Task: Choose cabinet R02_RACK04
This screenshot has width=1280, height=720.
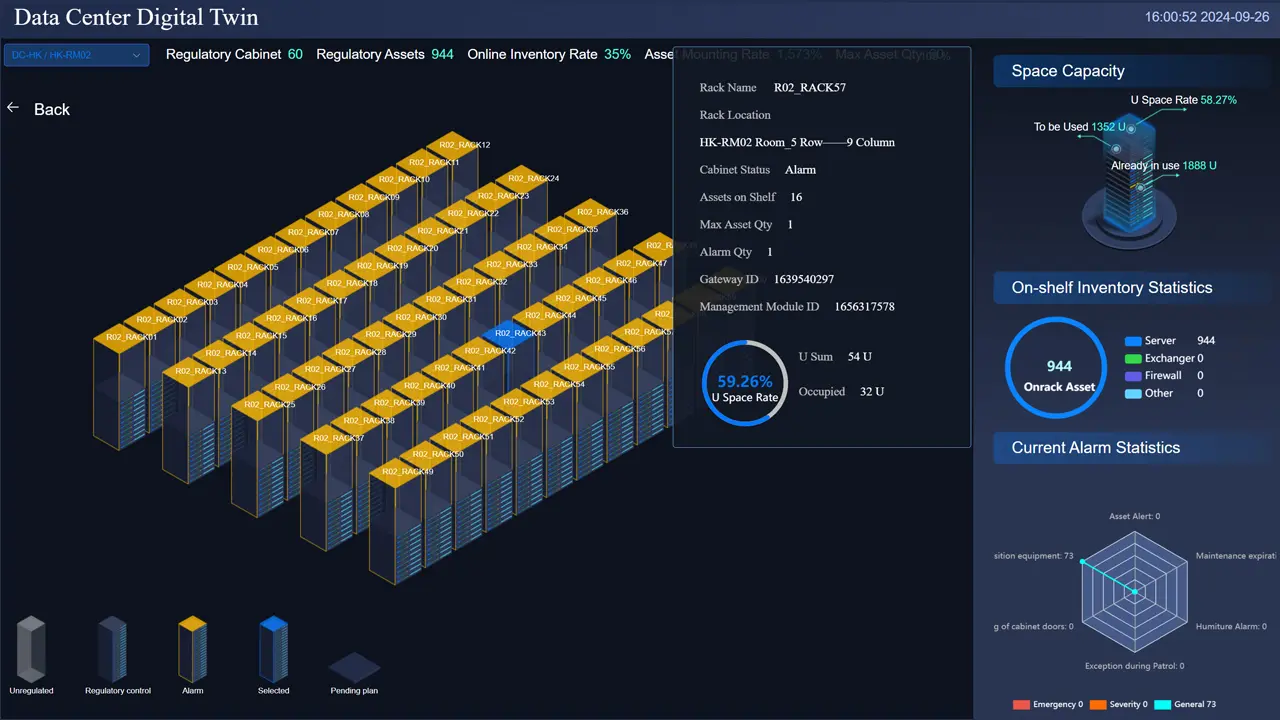Action: pos(223,284)
